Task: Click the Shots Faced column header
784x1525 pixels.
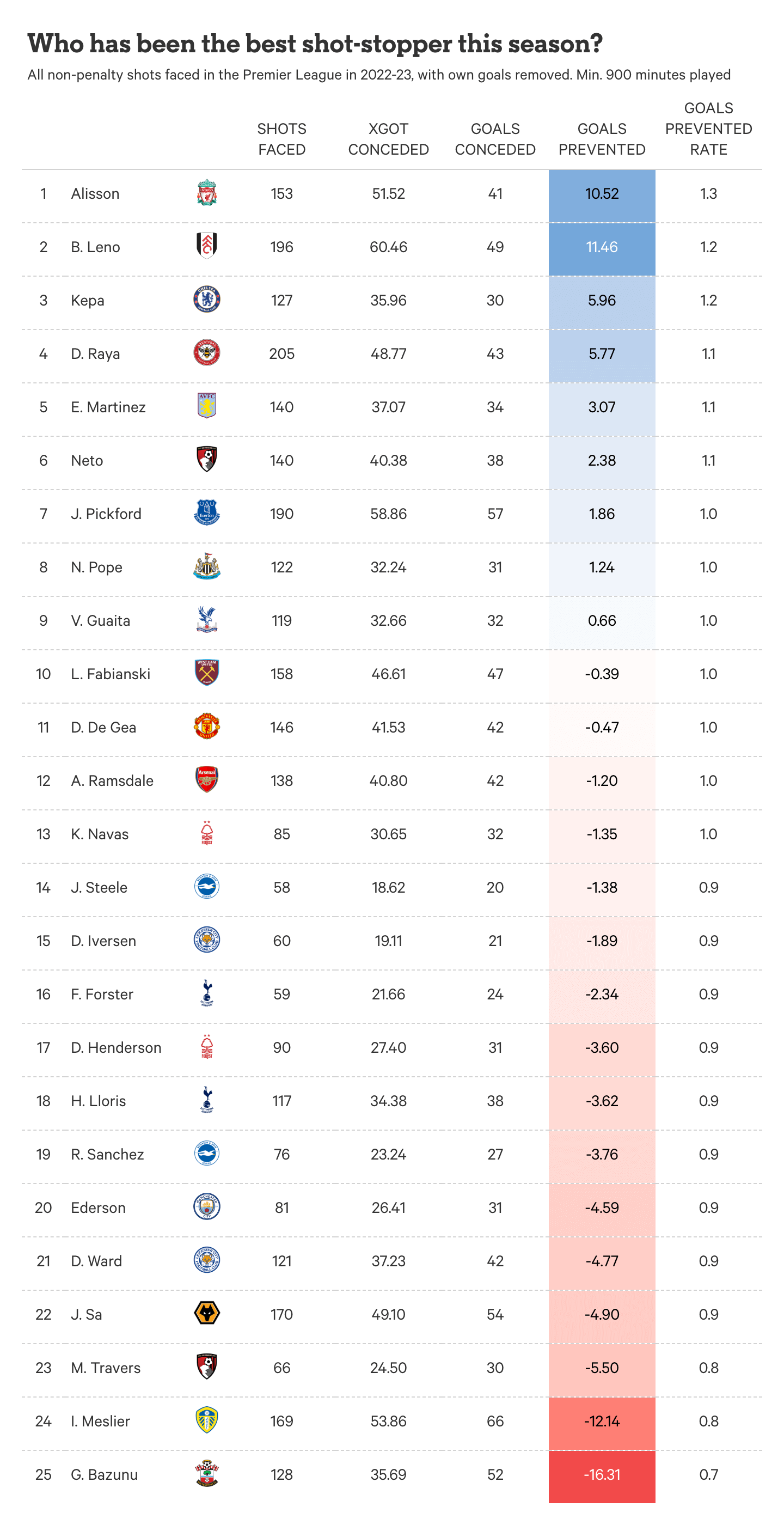Action: pos(281,139)
